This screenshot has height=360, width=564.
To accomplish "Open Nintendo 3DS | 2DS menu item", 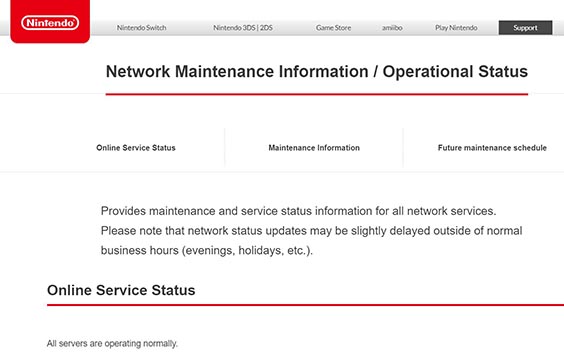I will [x=243, y=28].
